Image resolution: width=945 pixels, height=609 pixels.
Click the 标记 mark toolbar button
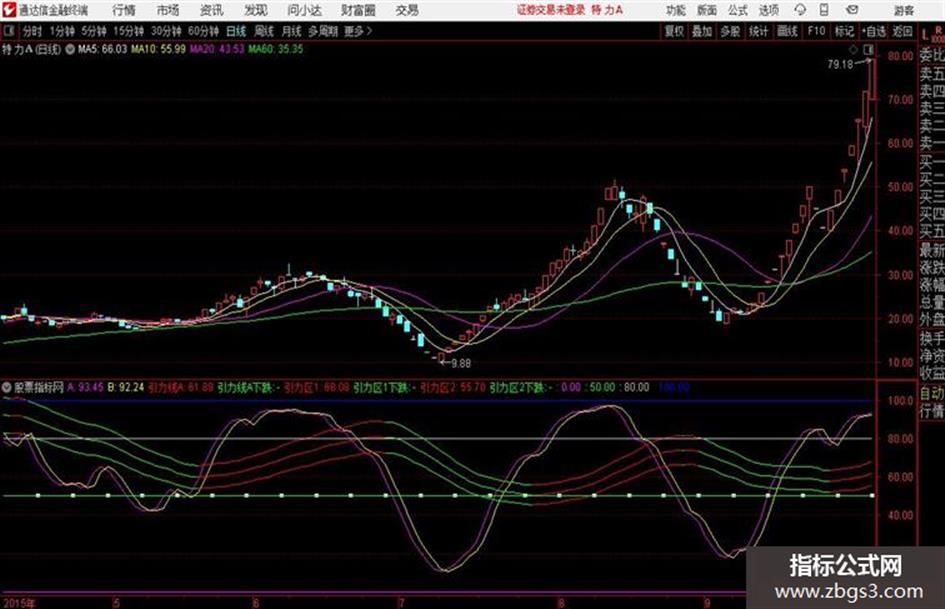pos(844,31)
